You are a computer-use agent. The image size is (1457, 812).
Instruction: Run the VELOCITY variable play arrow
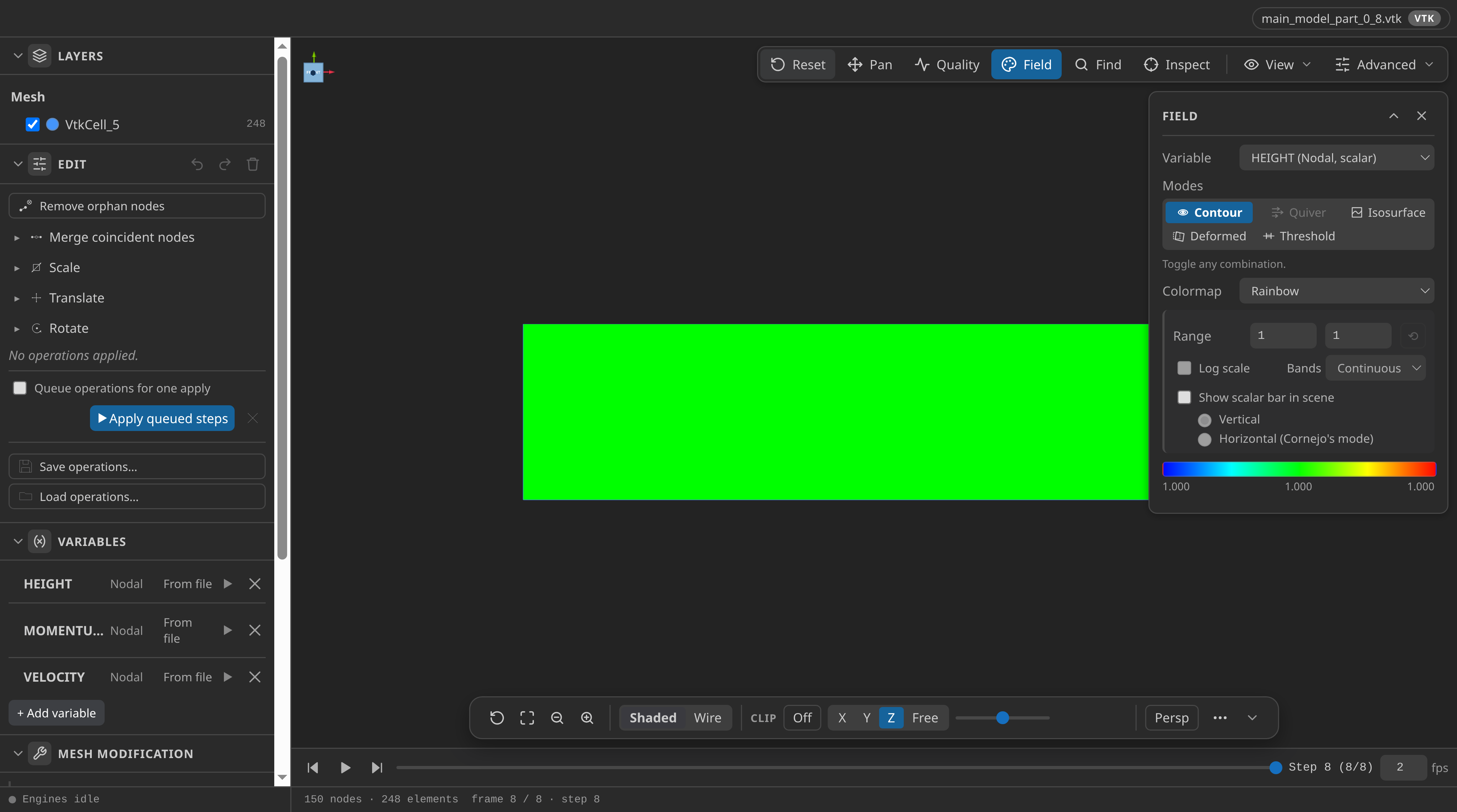point(227,677)
